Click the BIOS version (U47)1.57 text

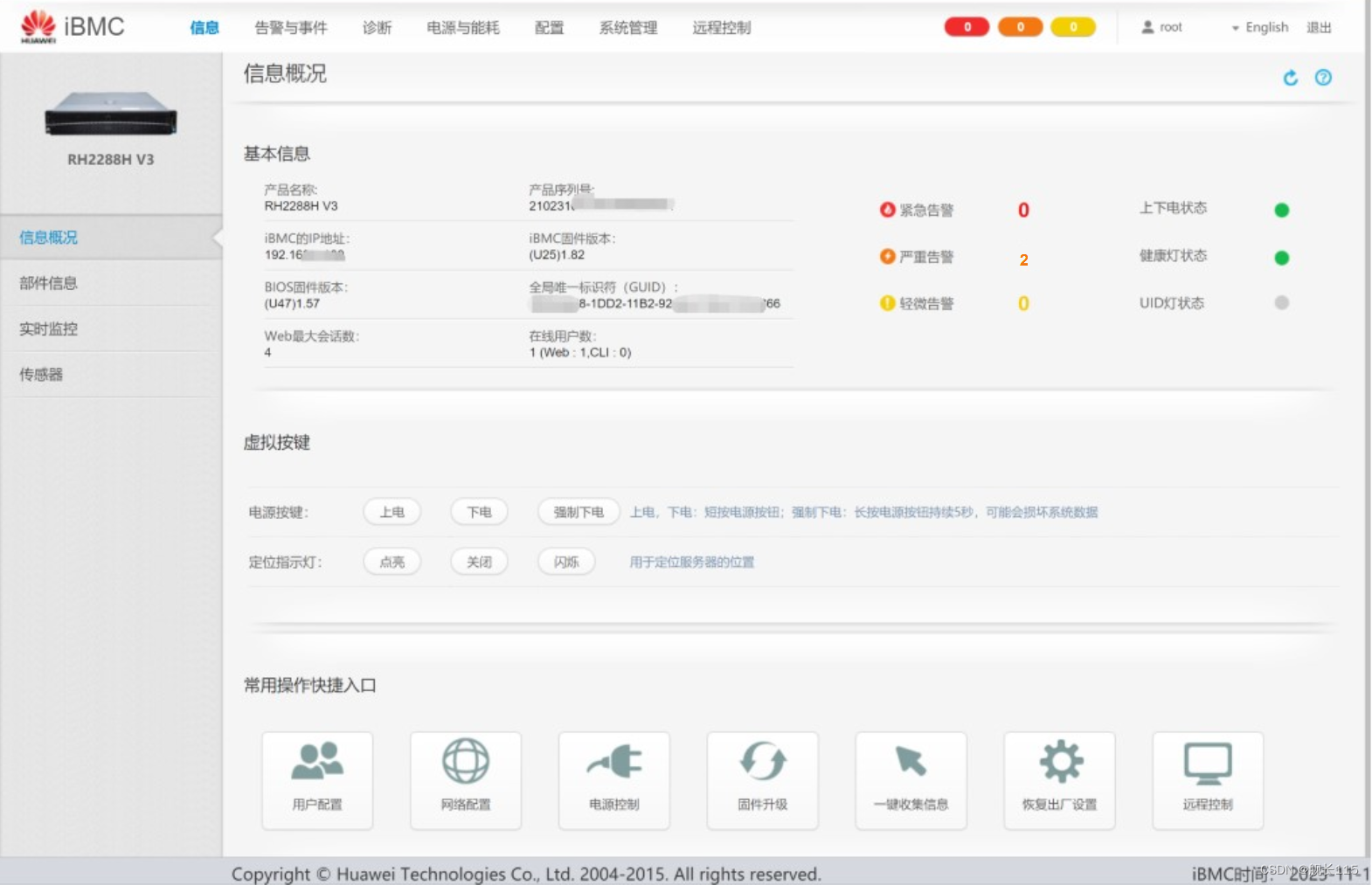click(292, 304)
